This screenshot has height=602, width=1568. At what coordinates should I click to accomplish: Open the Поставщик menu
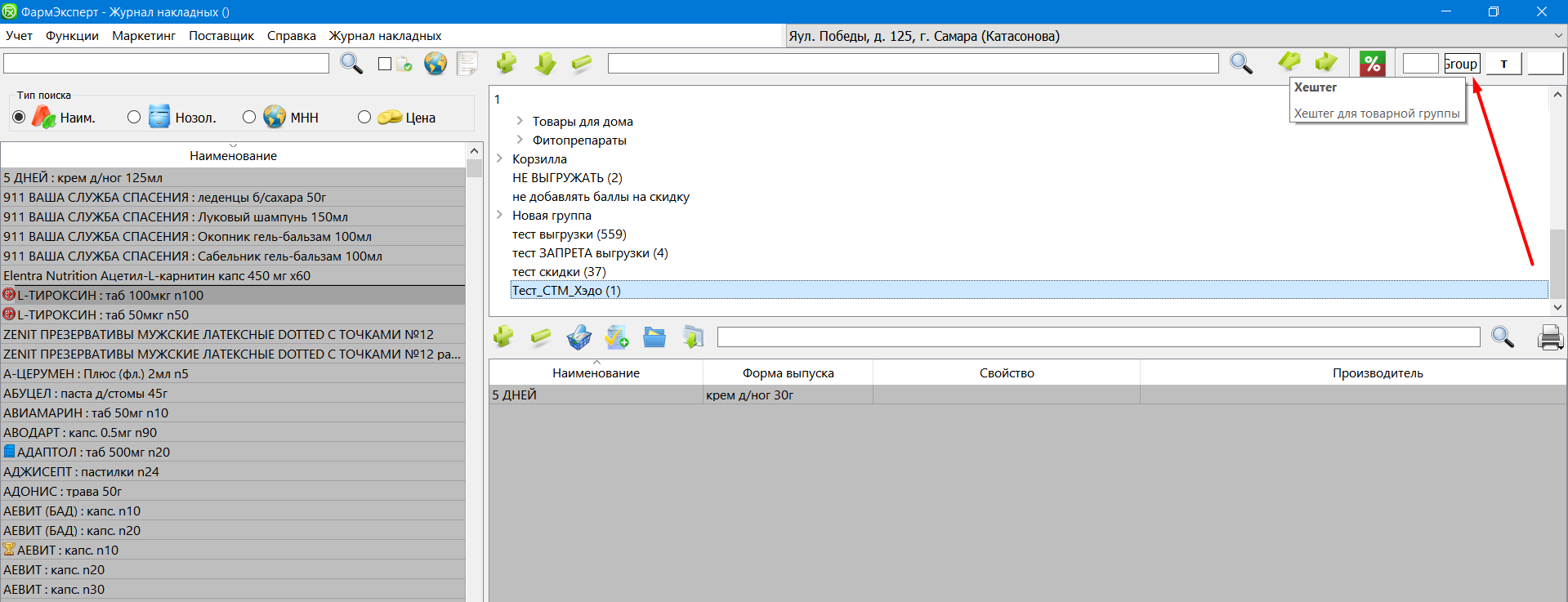coord(221,36)
